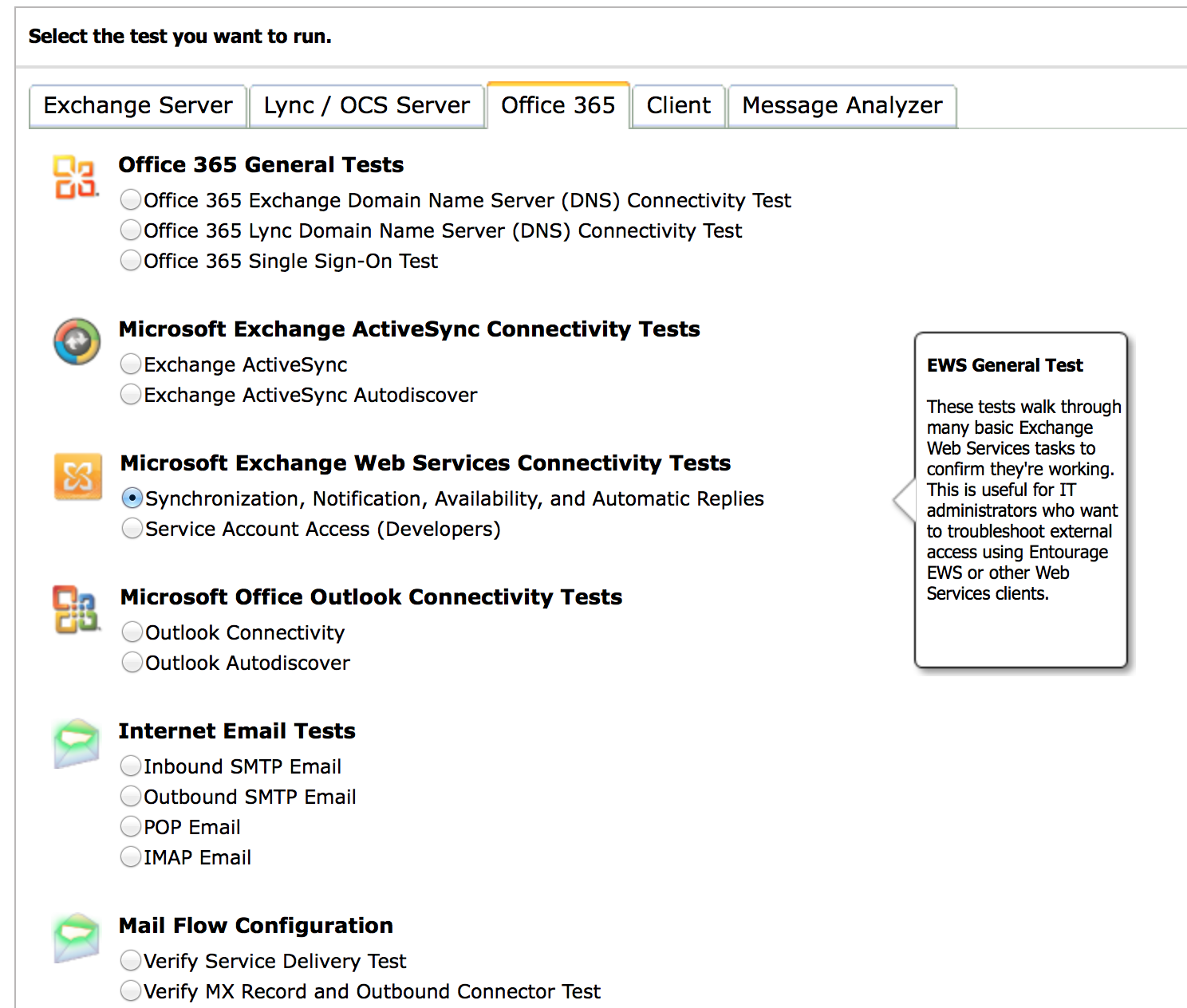
Task: Click the Internet Email Tests envelope icon
Action: [x=77, y=743]
